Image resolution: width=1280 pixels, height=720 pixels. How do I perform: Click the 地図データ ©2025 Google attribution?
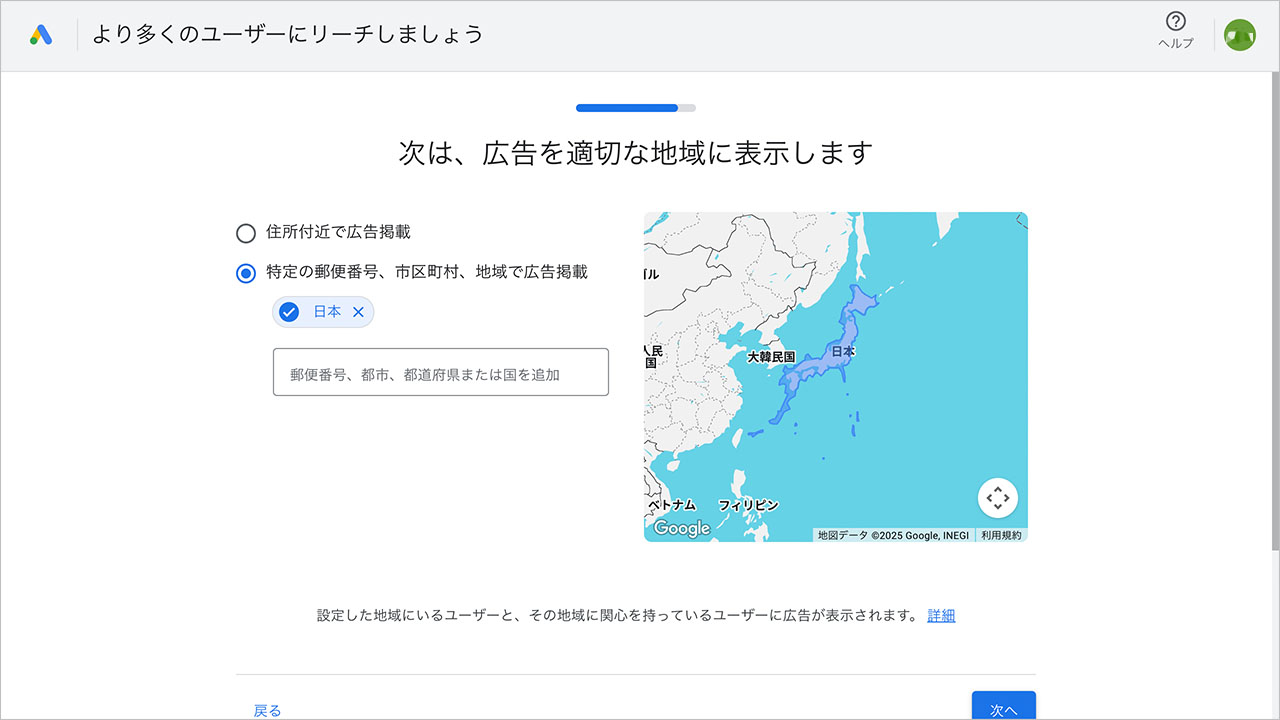(x=895, y=534)
